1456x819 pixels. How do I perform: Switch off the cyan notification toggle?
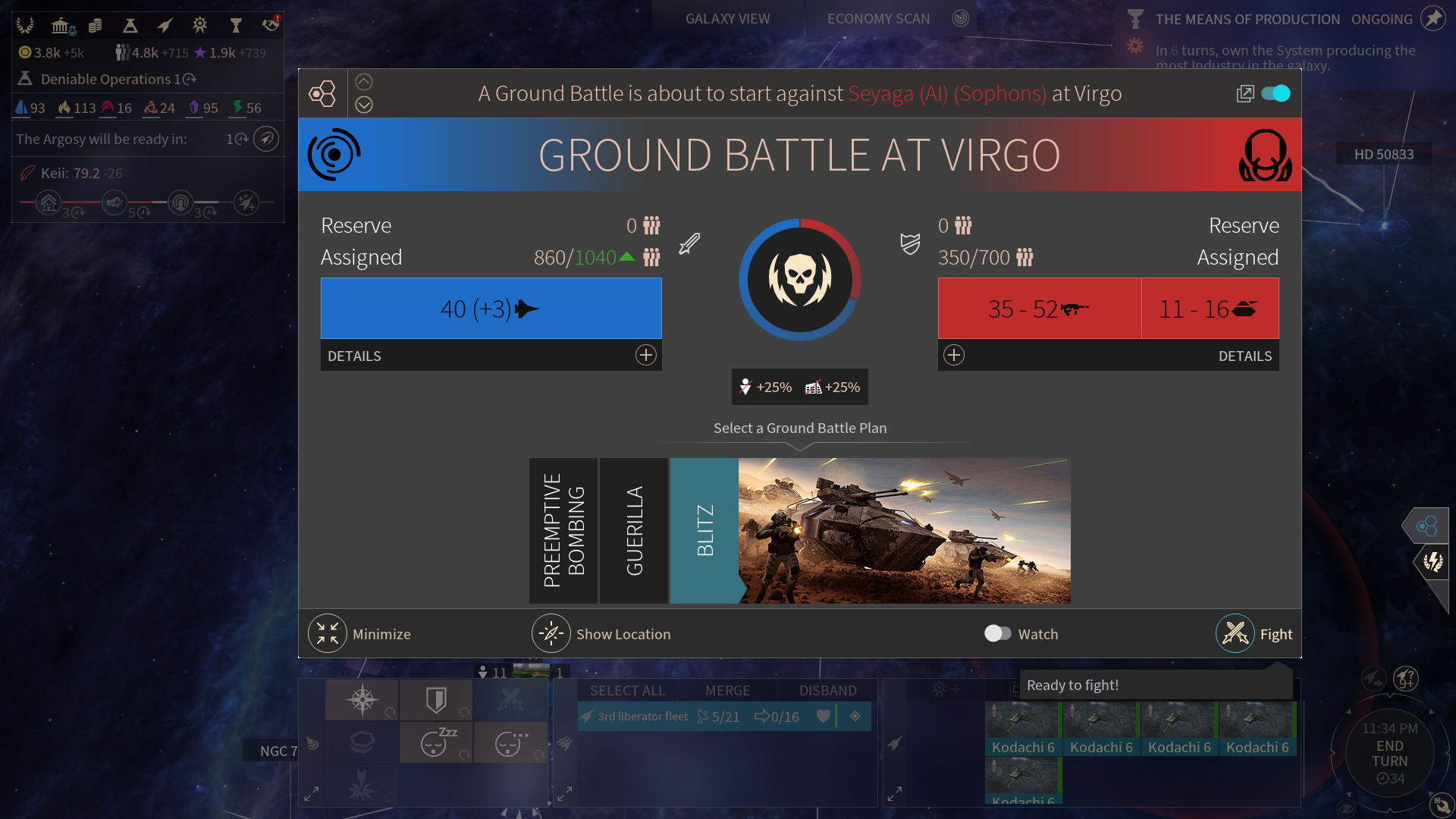(x=1276, y=93)
